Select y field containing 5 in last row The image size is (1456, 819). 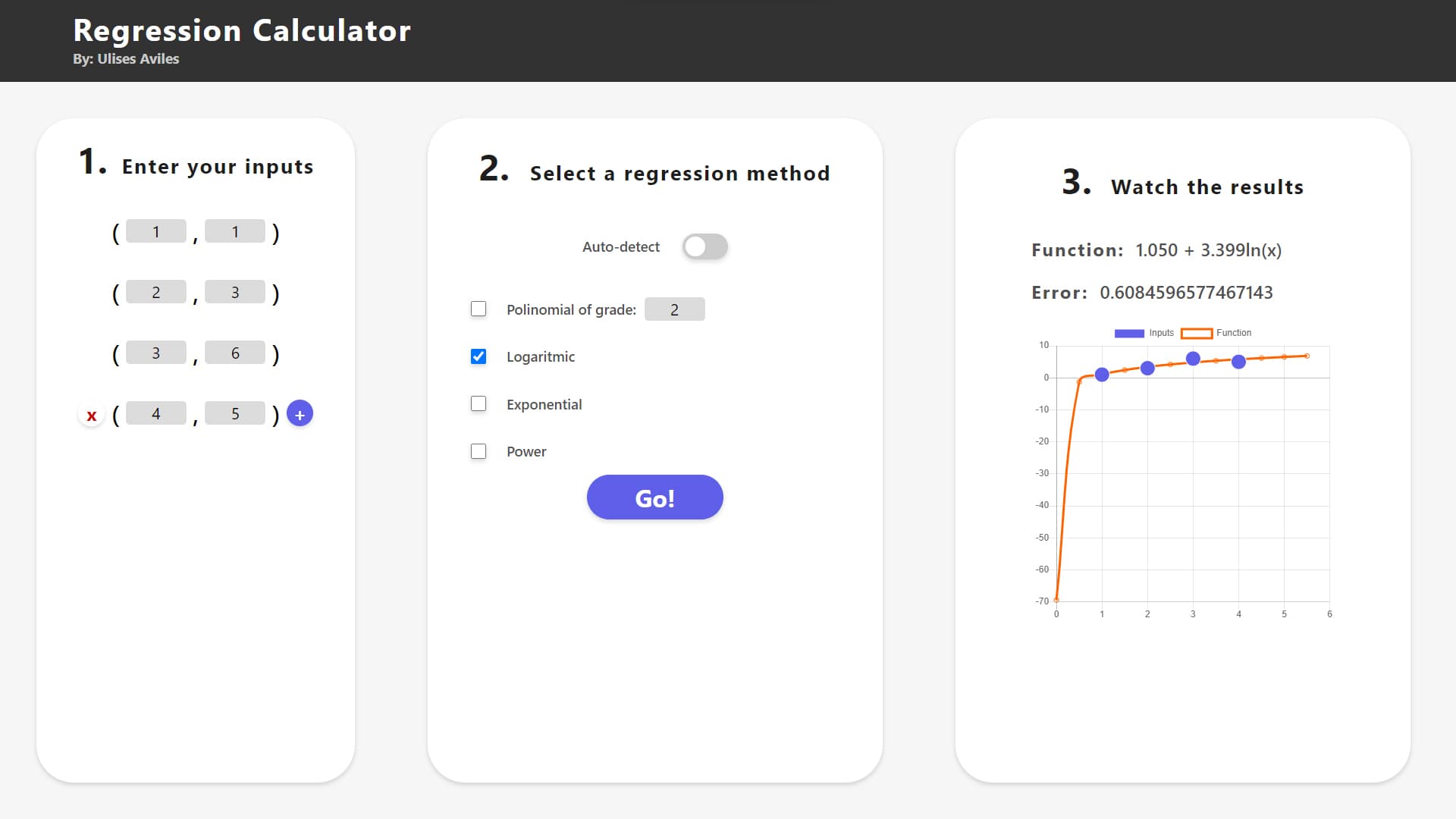coord(235,413)
